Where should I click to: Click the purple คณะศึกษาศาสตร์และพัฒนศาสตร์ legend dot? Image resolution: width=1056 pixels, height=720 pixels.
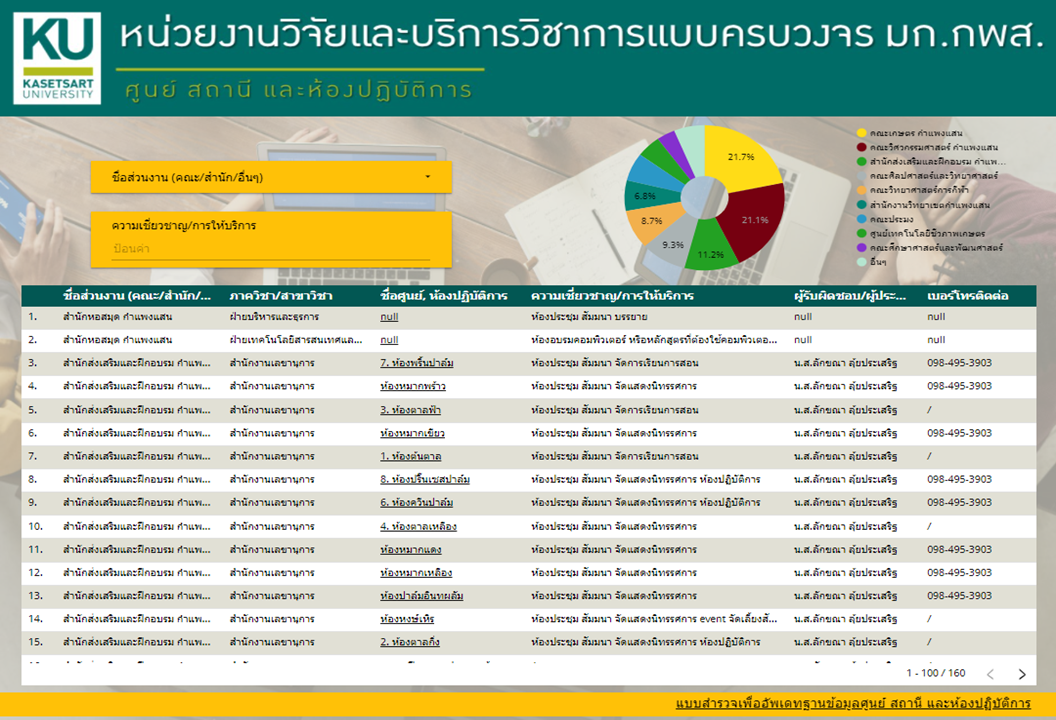pos(861,247)
